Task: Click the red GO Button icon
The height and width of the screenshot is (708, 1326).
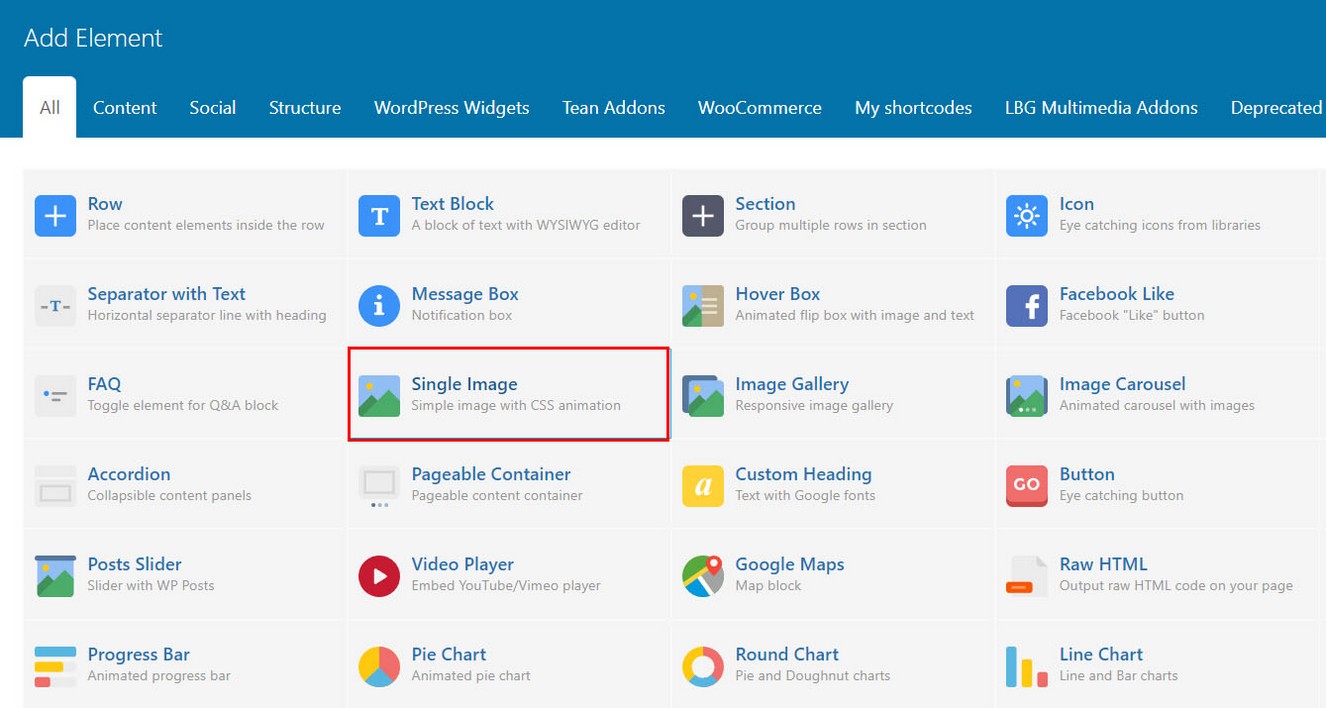Action: (1026, 486)
